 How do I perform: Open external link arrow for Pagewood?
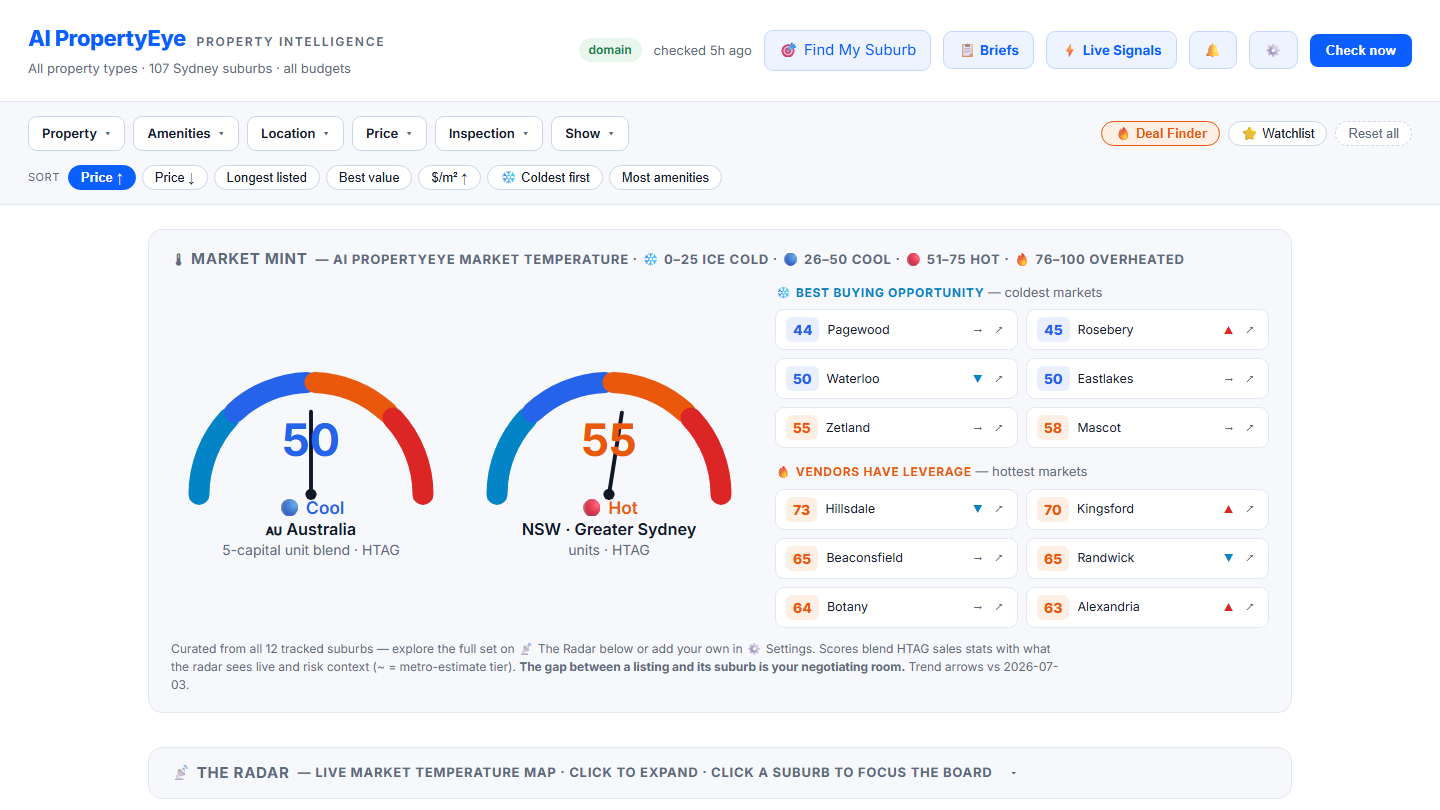pos(998,330)
